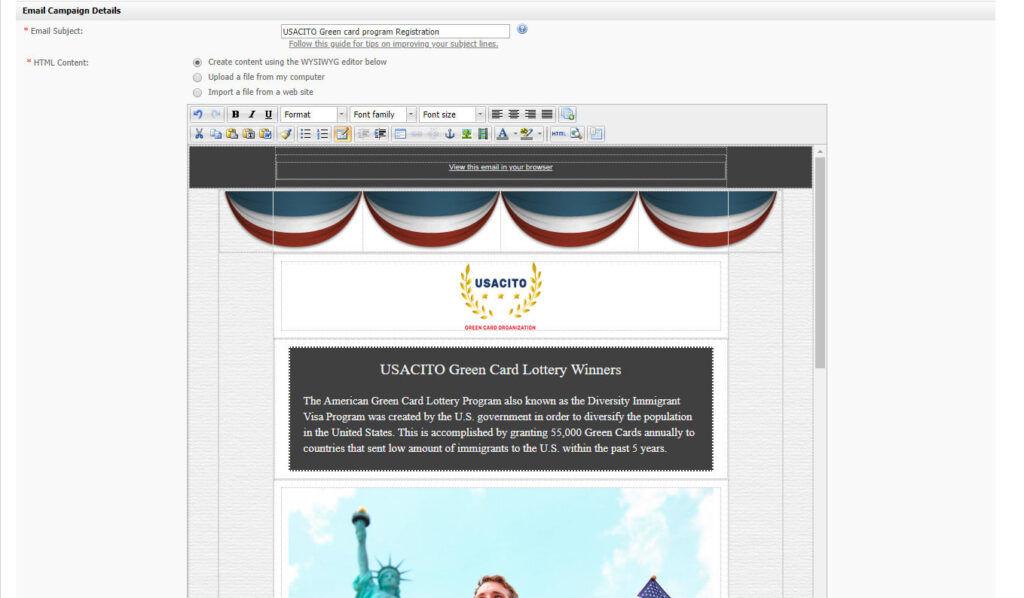Apply italic formatting
Viewport: 1024px width, 598px height.
coord(252,115)
